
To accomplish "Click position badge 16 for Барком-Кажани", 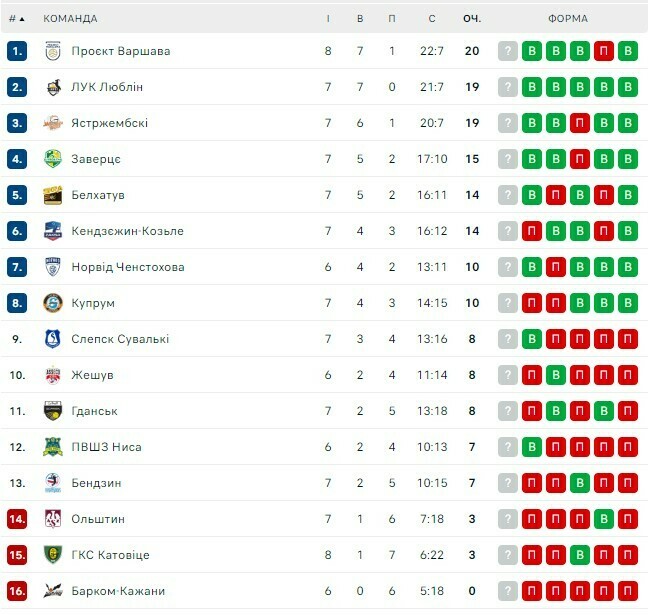I will point(16,591).
